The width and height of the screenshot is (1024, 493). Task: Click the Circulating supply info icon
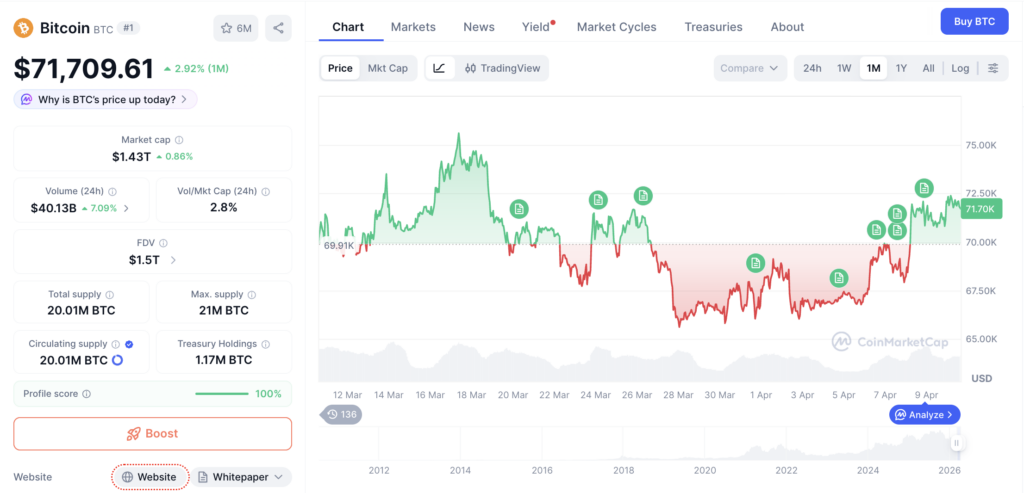[116, 343]
